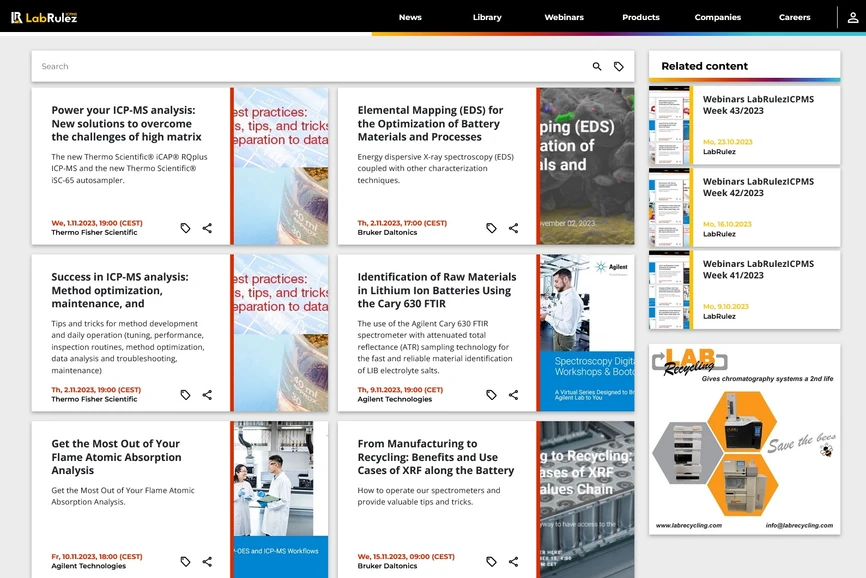
Task: Open the user account icon
Action: [x=853, y=17]
